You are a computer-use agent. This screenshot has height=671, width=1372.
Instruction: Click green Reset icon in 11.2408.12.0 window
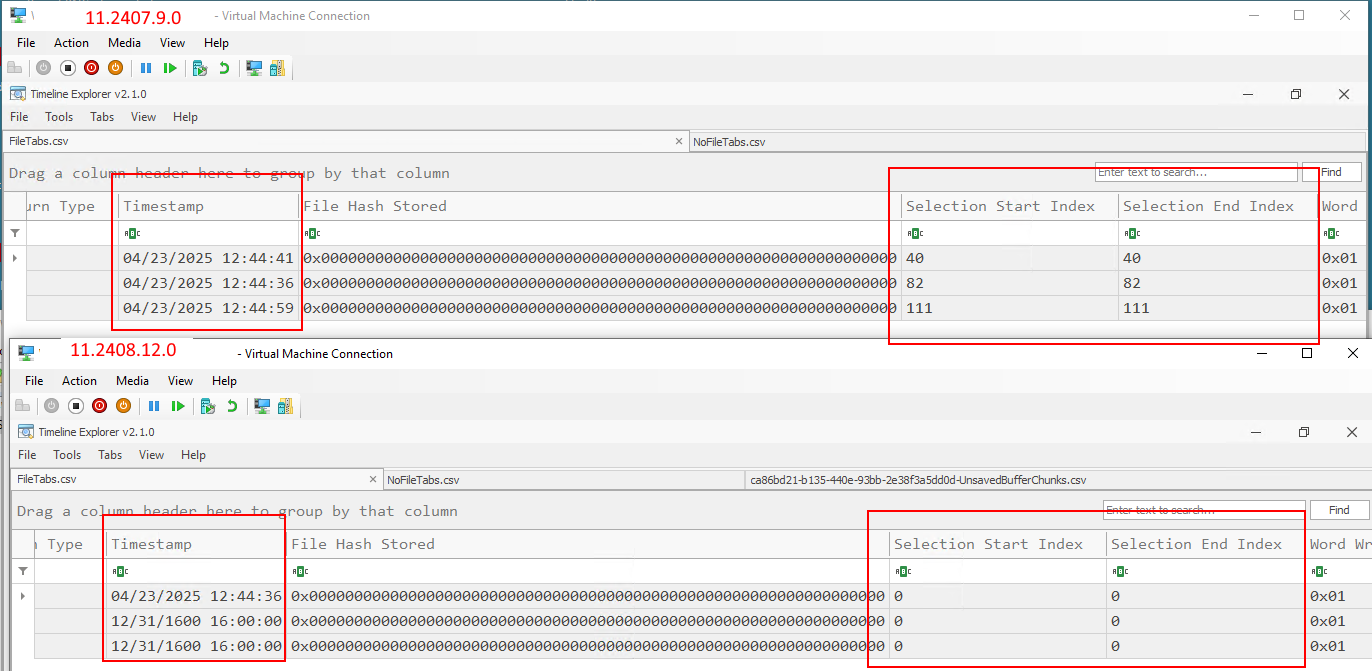[x=178, y=406]
